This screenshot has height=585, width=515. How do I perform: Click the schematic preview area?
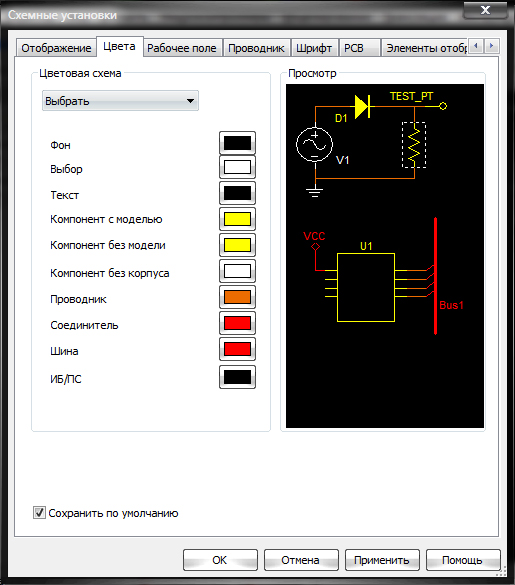click(x=385, y=256)
